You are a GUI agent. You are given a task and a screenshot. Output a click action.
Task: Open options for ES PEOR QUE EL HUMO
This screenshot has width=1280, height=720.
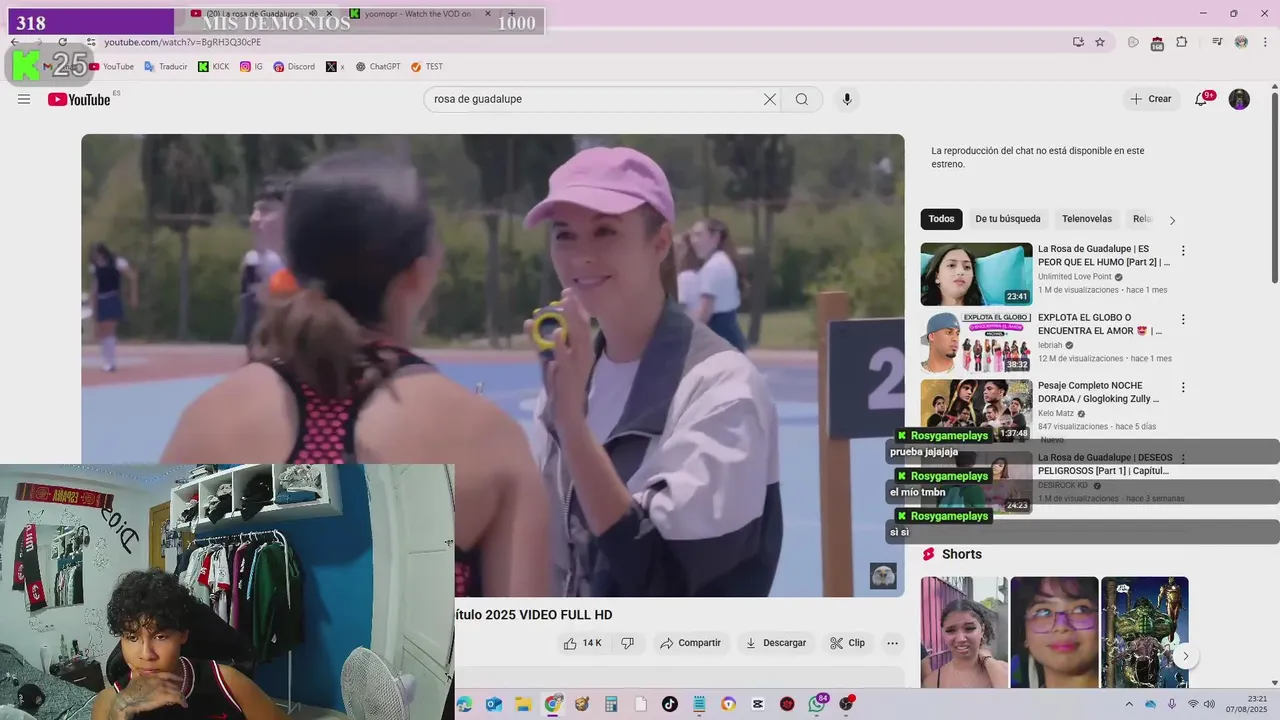point(1183,251)
